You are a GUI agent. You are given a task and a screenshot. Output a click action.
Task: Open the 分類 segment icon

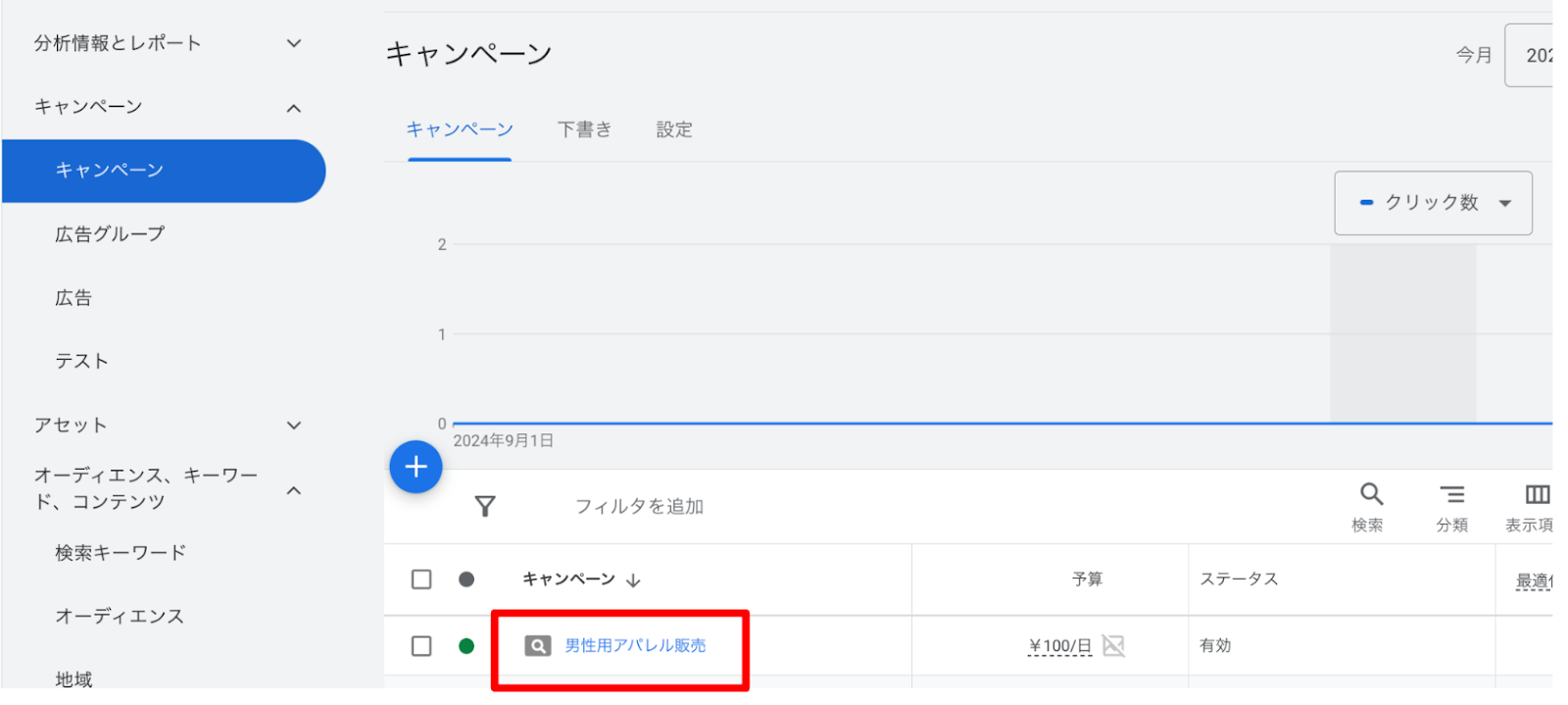tap(1451, 494)
